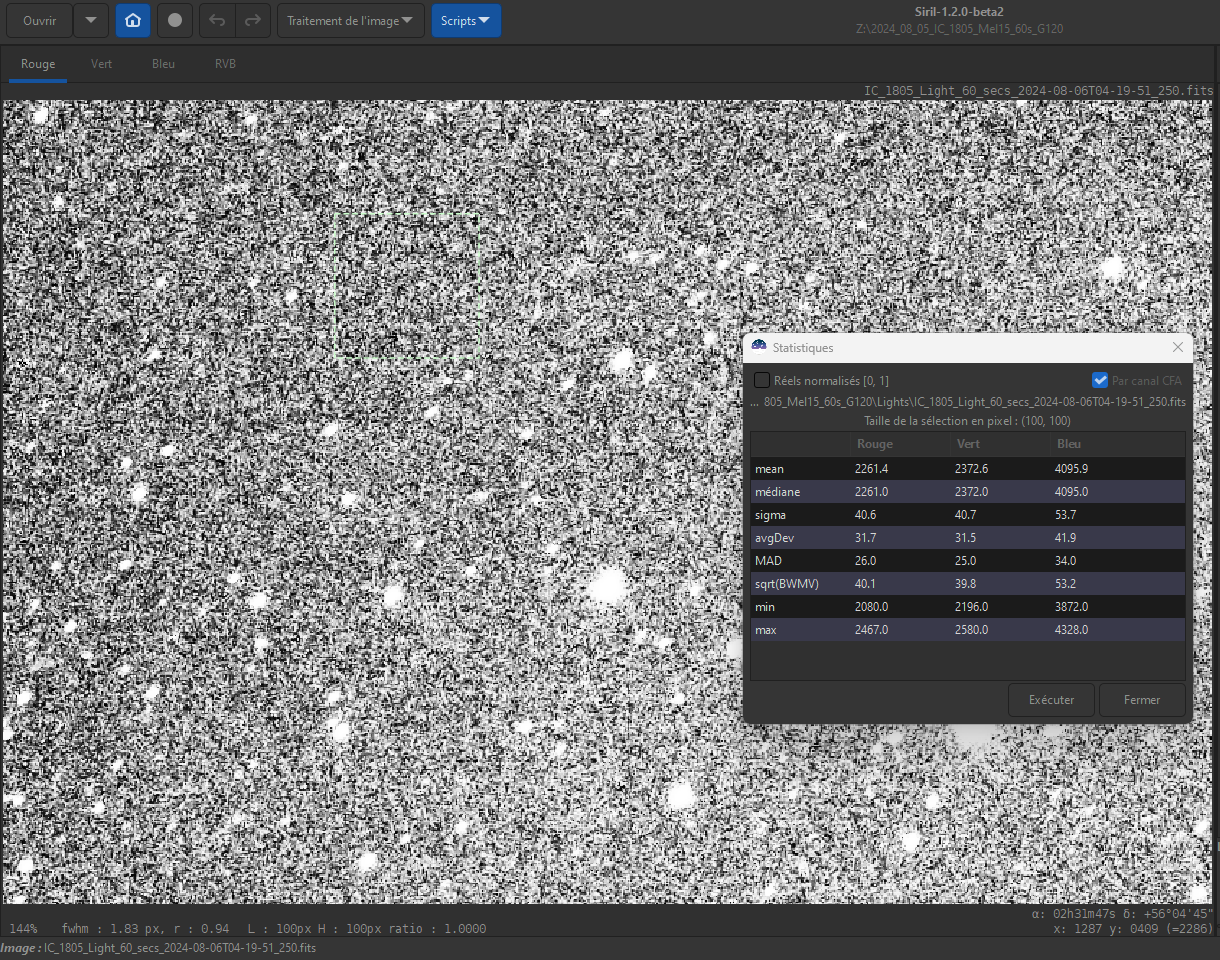Click the round snapshot icon

[x=175, y=20]
